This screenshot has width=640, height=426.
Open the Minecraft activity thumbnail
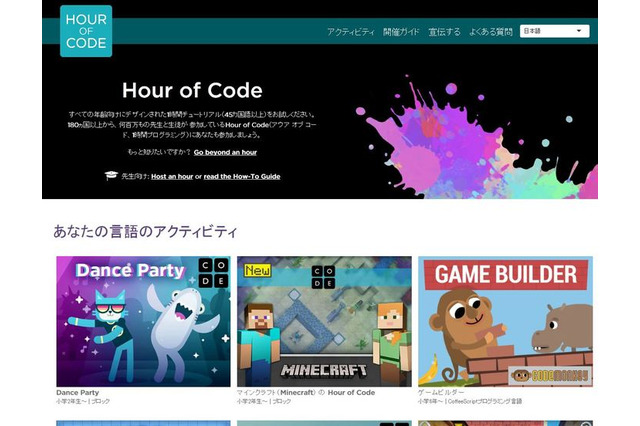(324, 322)
